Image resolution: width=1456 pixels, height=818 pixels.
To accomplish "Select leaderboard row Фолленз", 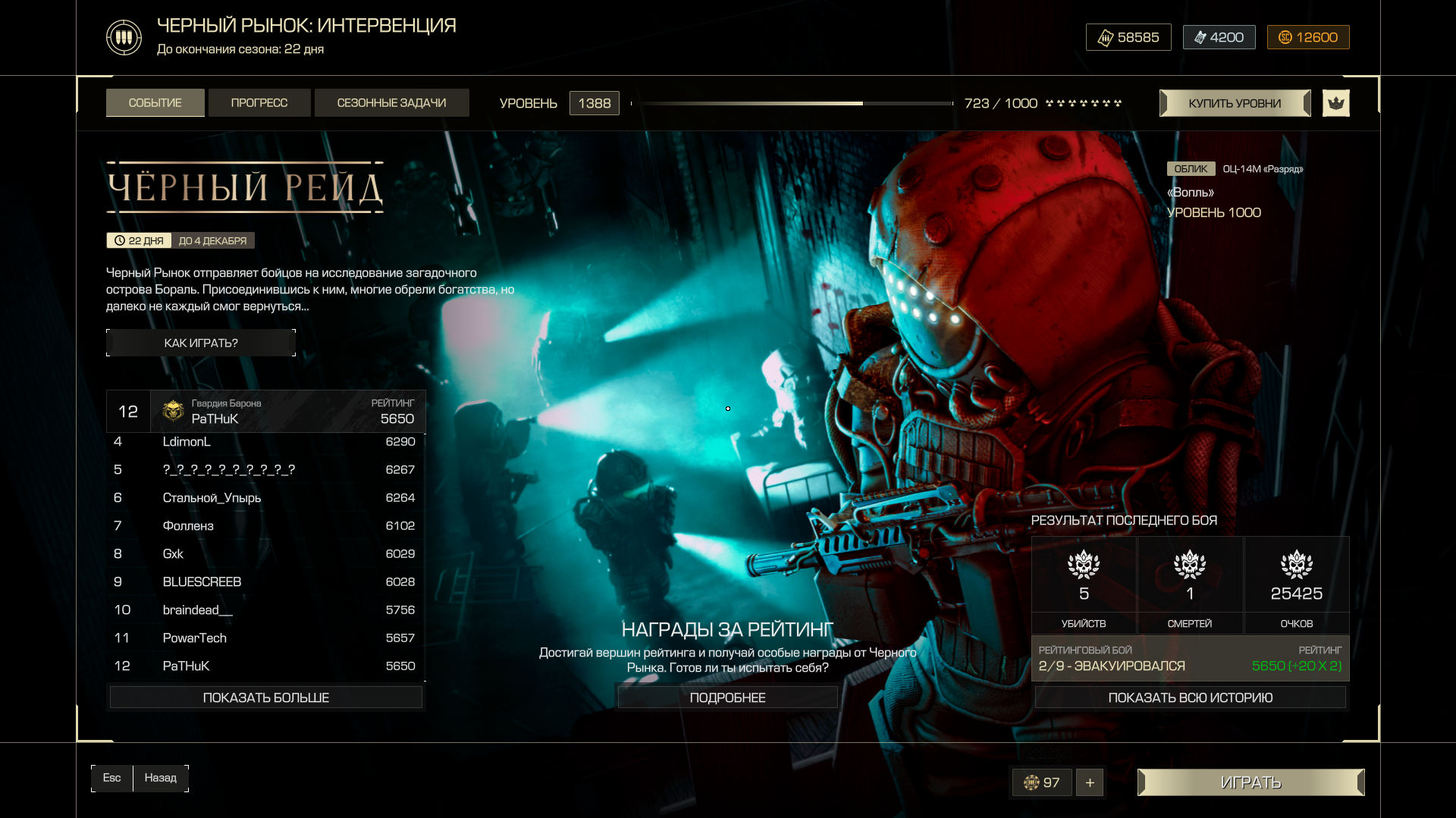I will click(265, 525).
